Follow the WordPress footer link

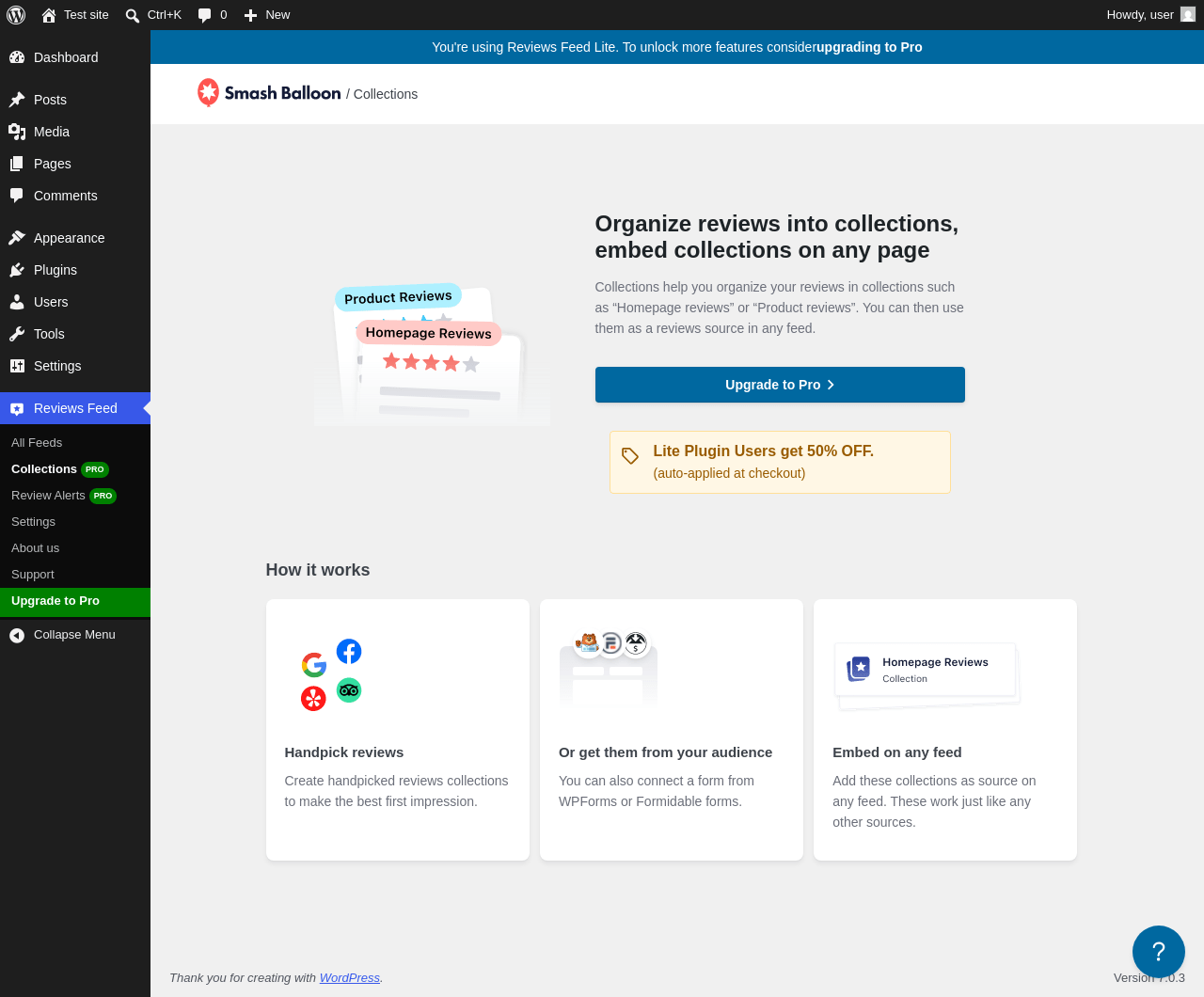[x=350, y=978]
